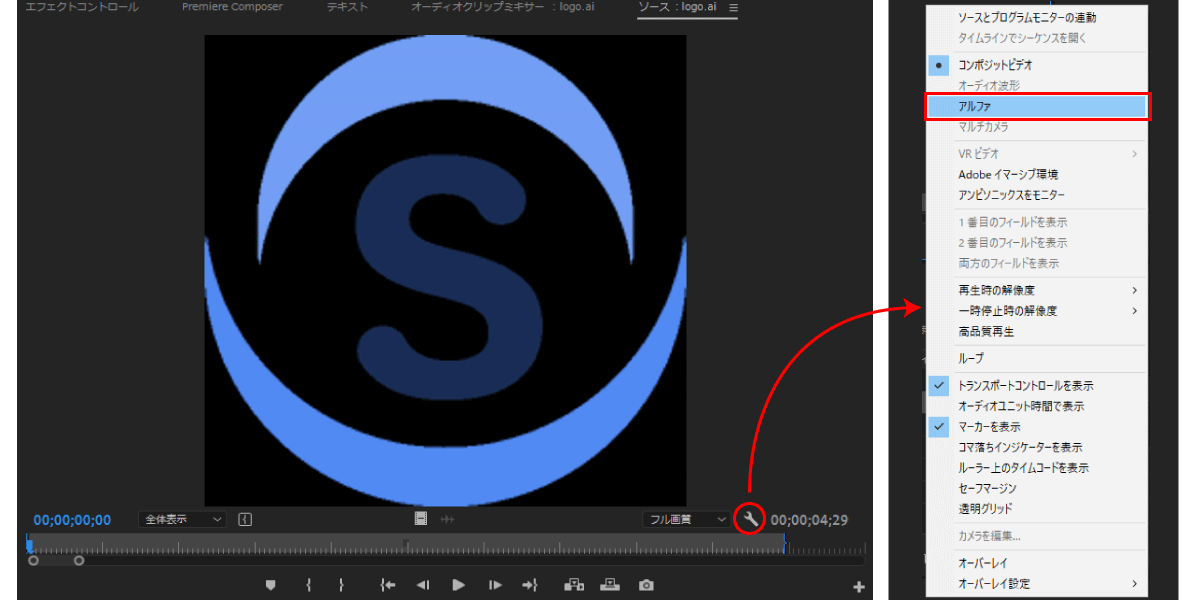Screen dimensions: 1200x600
Task: Enable セーフマージン display
Action: (x=1038, y=488)
